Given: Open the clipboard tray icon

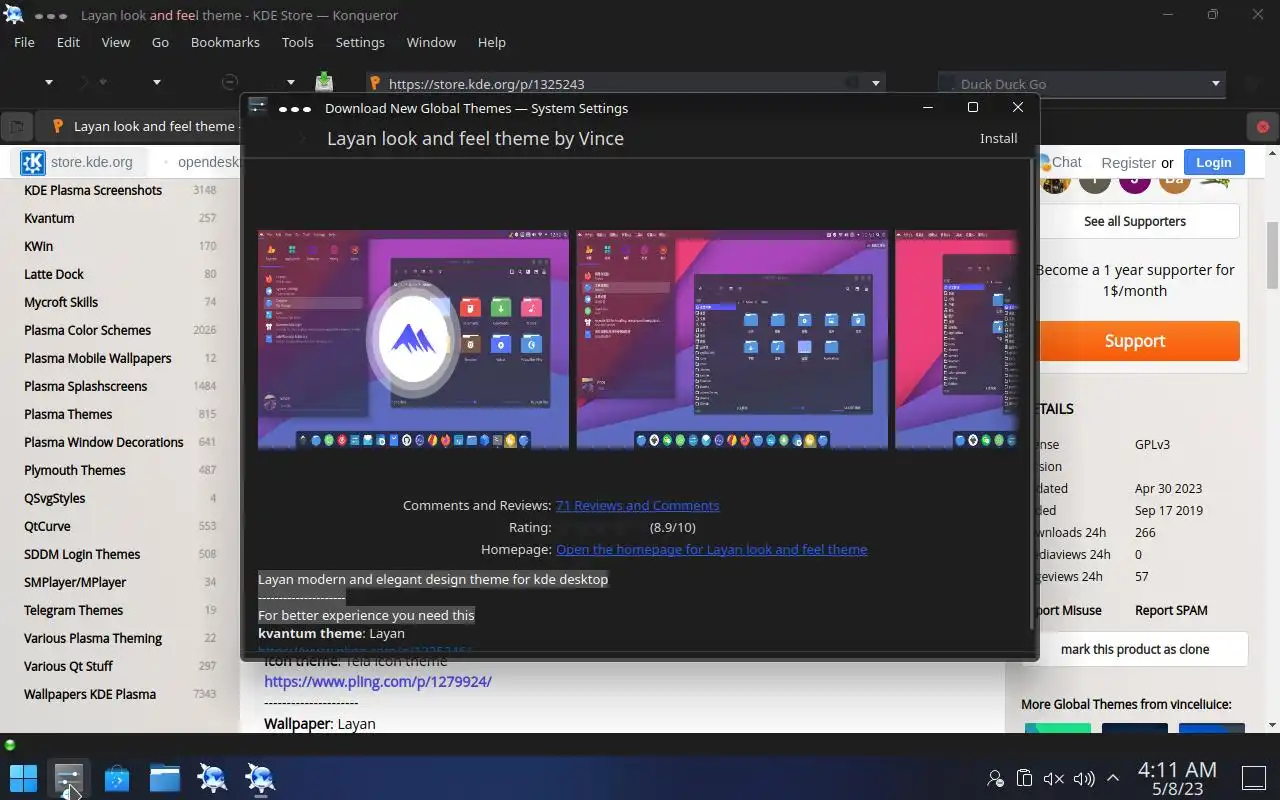Looking at the screenshot, I should click(1024, 778).
